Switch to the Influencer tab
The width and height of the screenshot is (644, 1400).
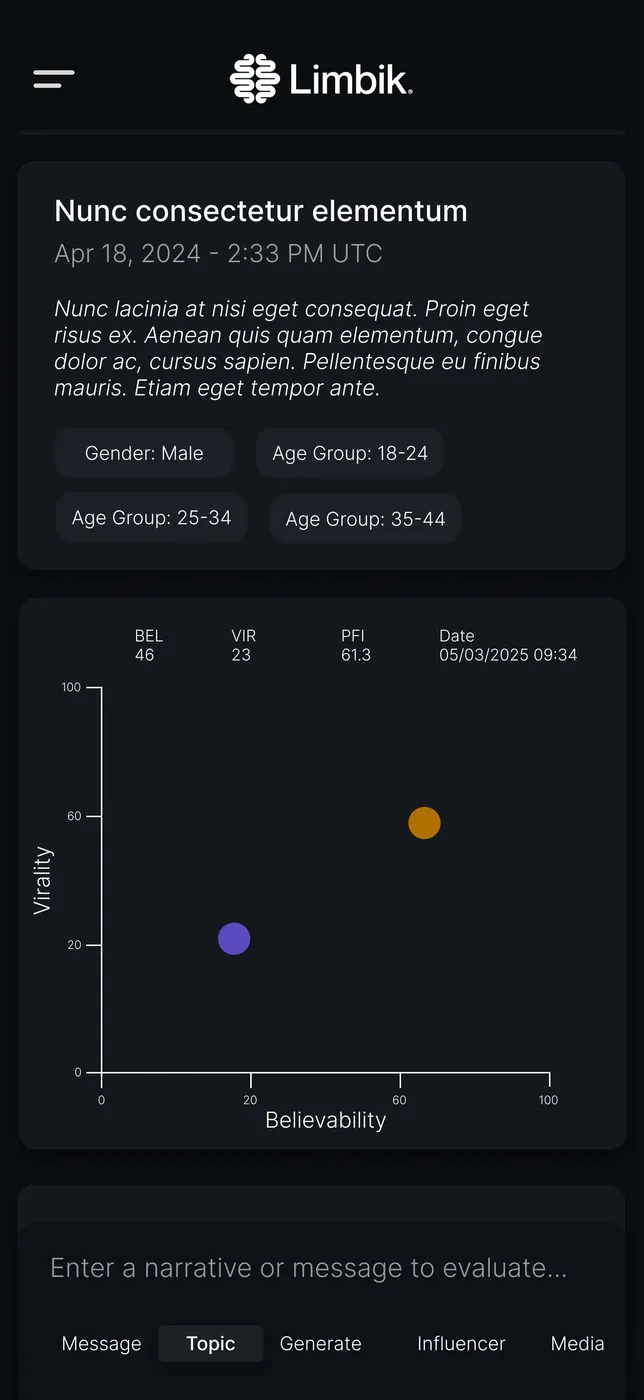(461, 1344)
